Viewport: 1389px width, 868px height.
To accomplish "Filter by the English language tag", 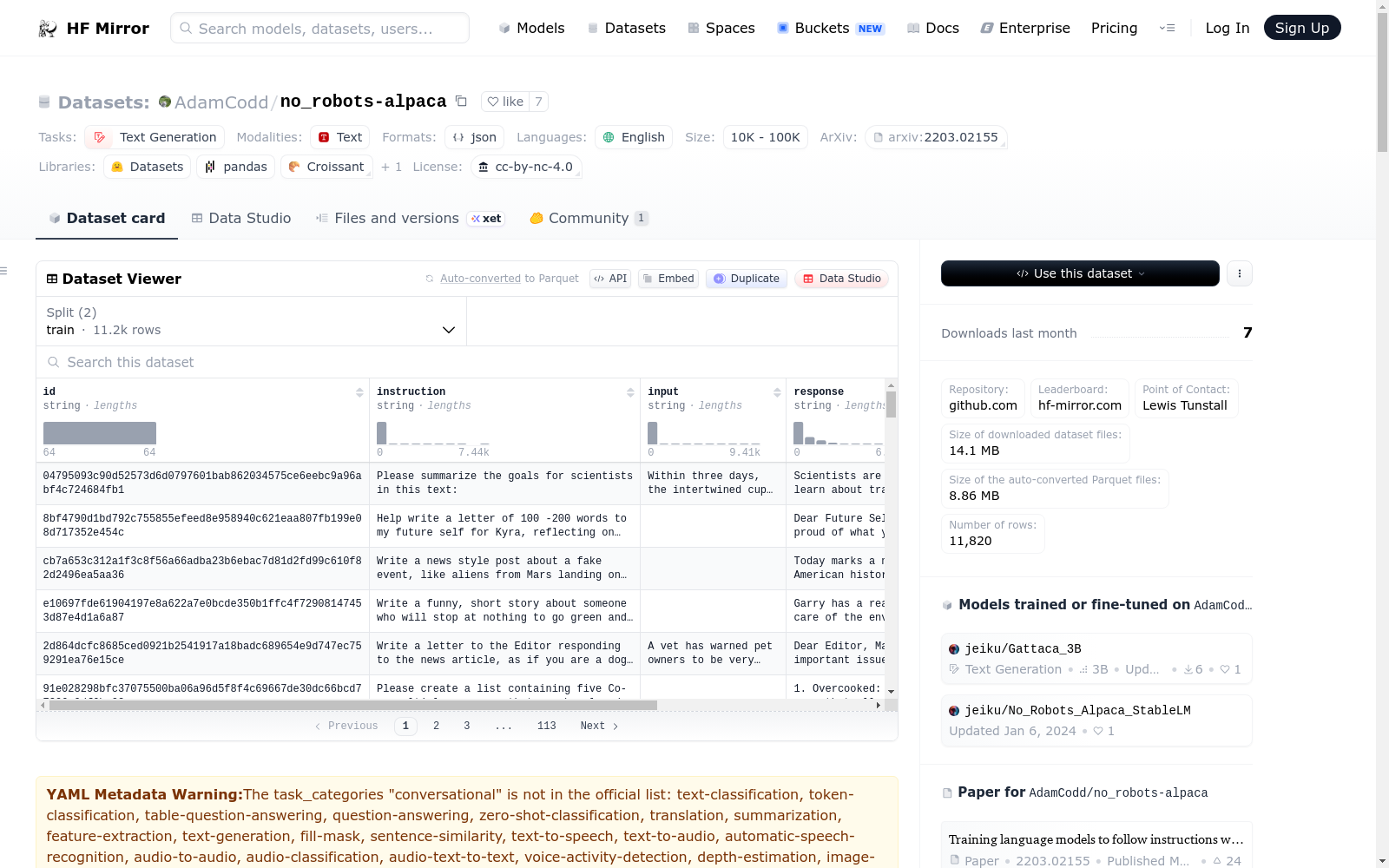I will pyautogui.click(x=634, y=137).
